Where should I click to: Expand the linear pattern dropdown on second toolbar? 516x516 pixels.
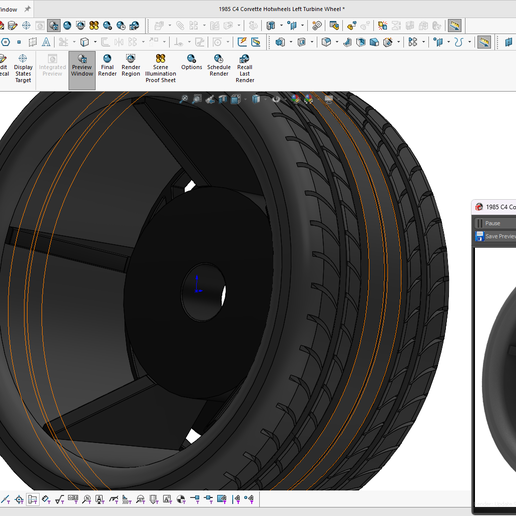point(424,42)
